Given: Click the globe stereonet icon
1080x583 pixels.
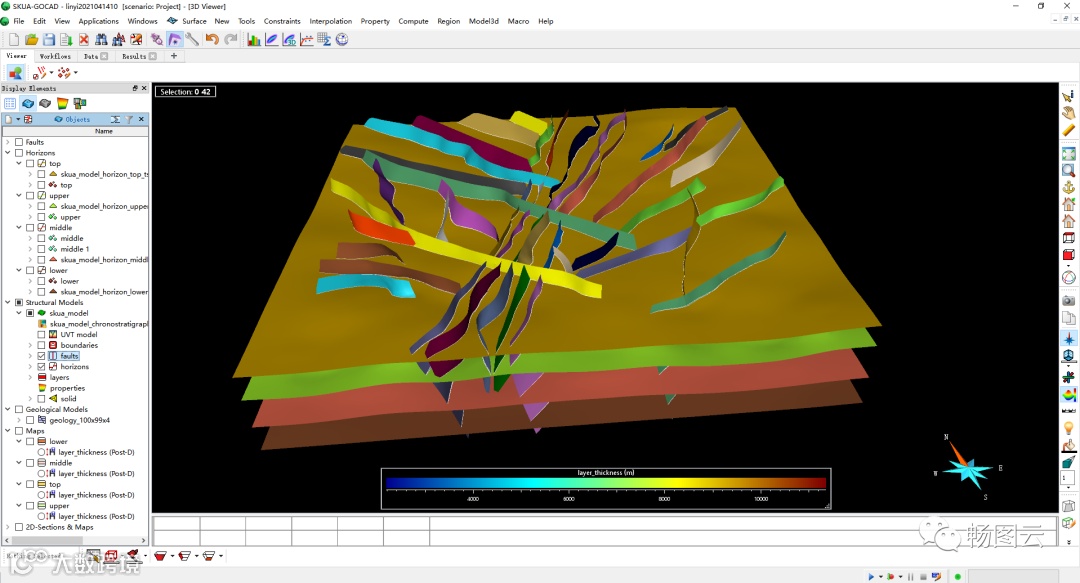Looking at the screenshot, I should 342,39.
